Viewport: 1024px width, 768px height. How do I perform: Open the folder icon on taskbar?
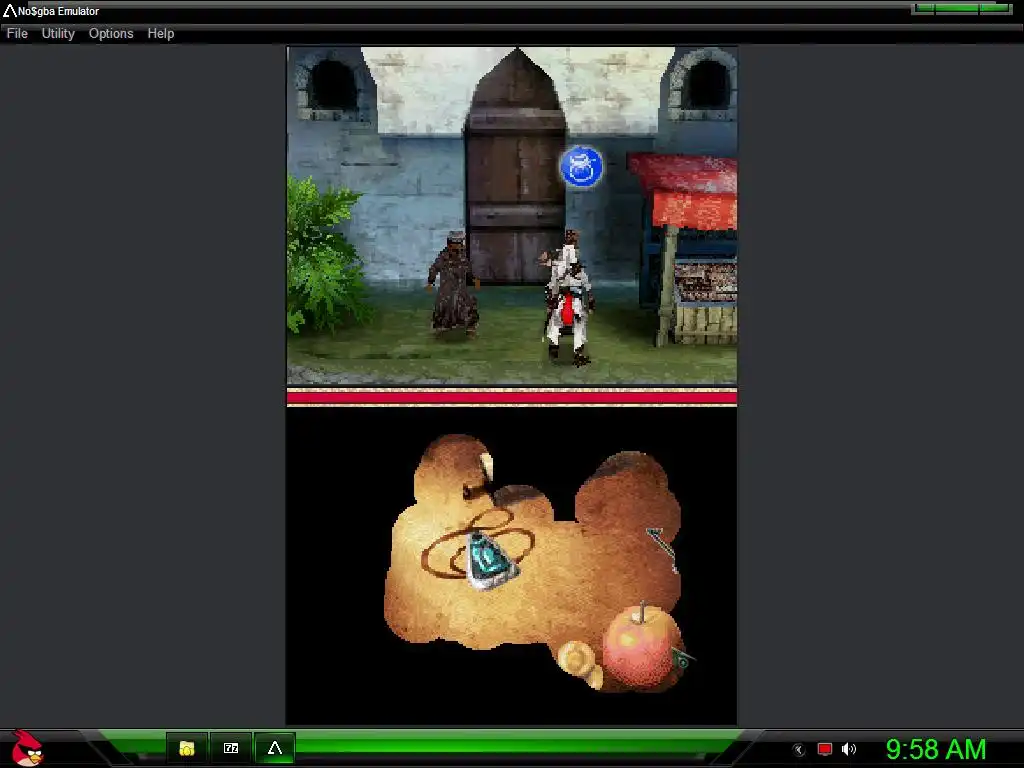[187, 748]
